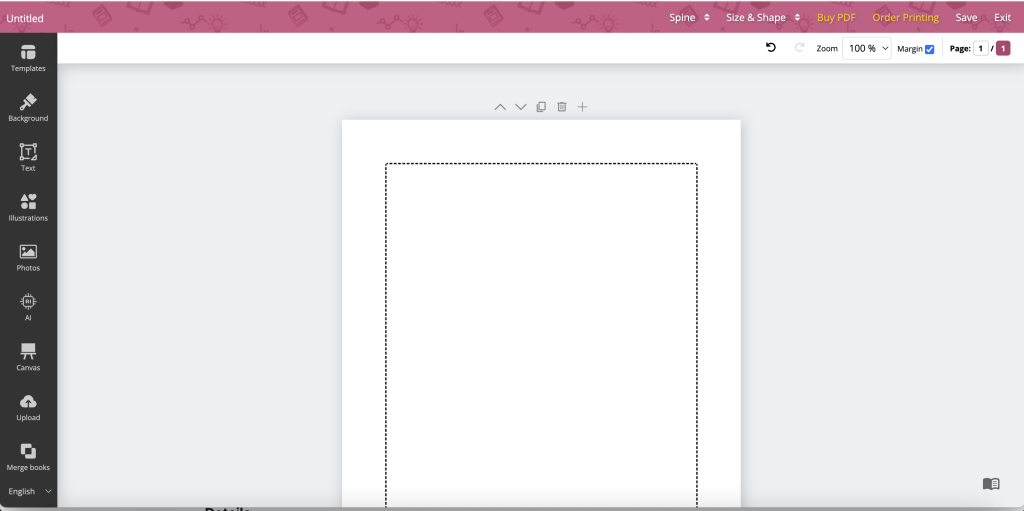
Task: Click Buy PDF
Action: coord(836,18)
